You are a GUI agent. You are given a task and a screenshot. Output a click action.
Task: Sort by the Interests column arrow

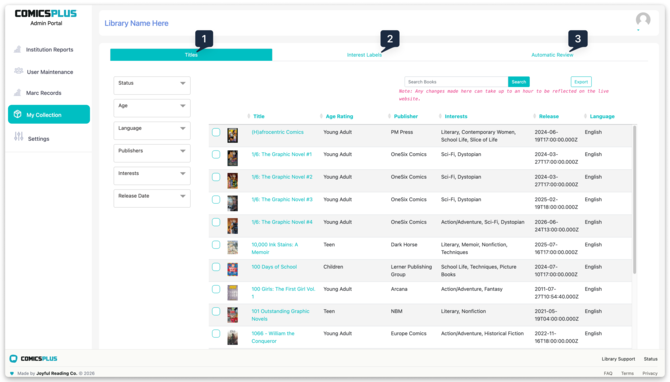point(440,116)
